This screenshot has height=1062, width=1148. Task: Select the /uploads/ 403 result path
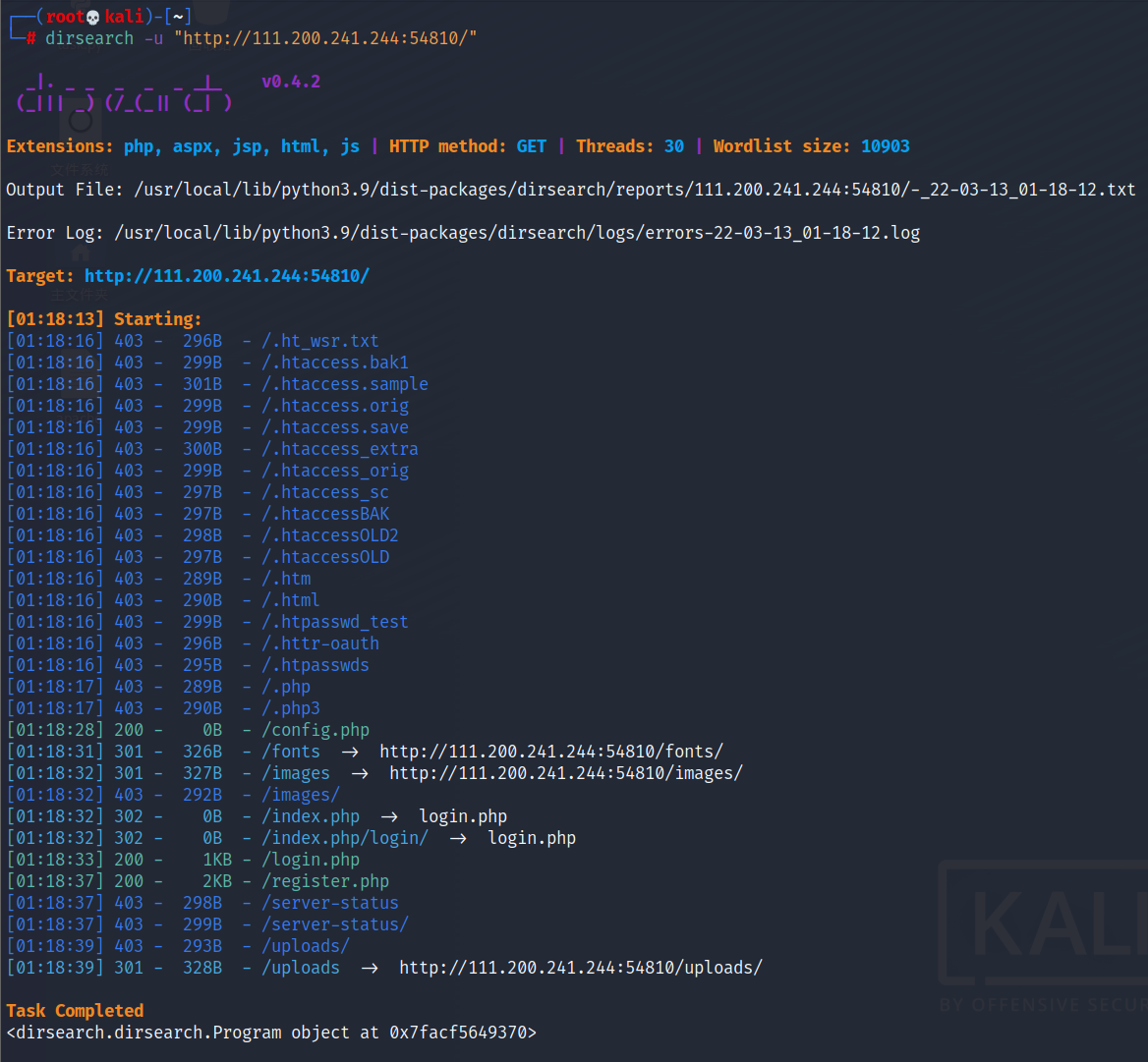pos(306,946)
